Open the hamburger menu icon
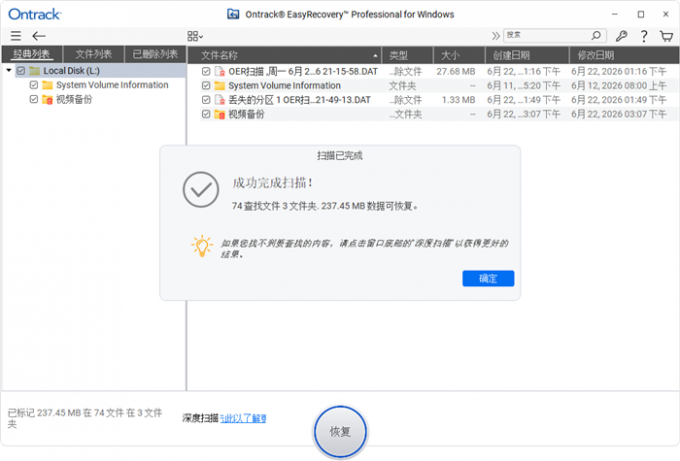 pos(16,36)
